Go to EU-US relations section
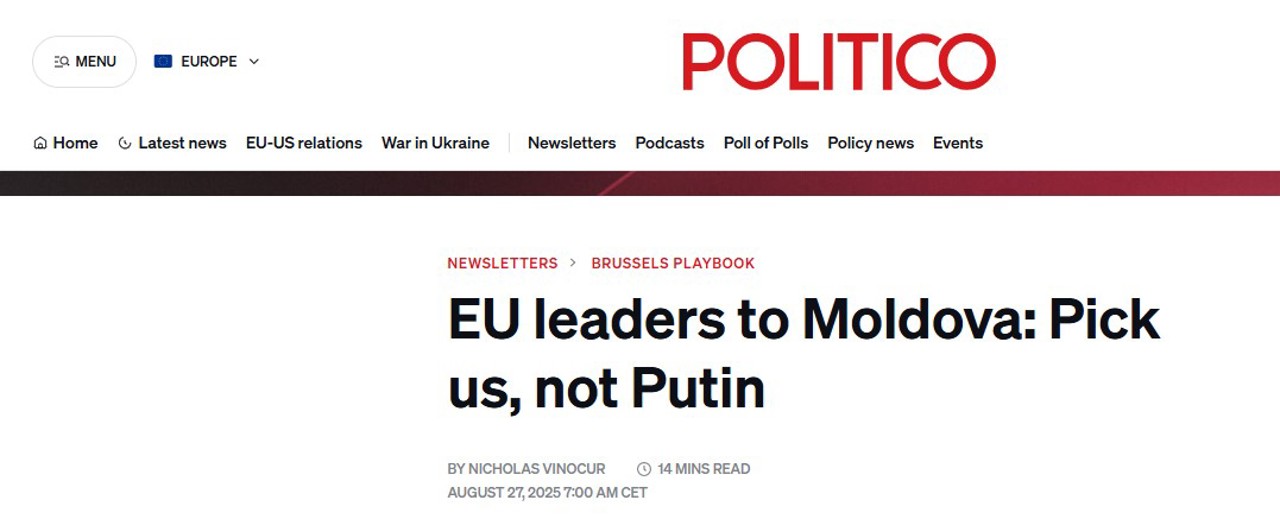 click(x=304, y=143)
